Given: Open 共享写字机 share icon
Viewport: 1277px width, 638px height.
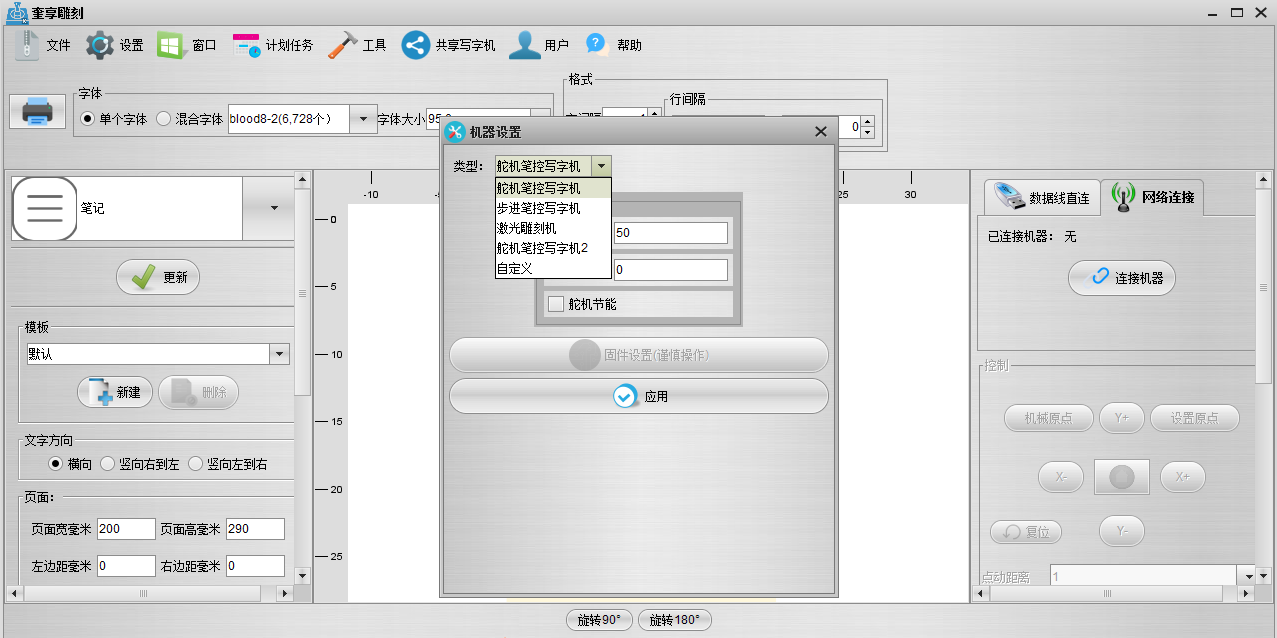Looking at the screenshot, I should (x=416, y=45).
